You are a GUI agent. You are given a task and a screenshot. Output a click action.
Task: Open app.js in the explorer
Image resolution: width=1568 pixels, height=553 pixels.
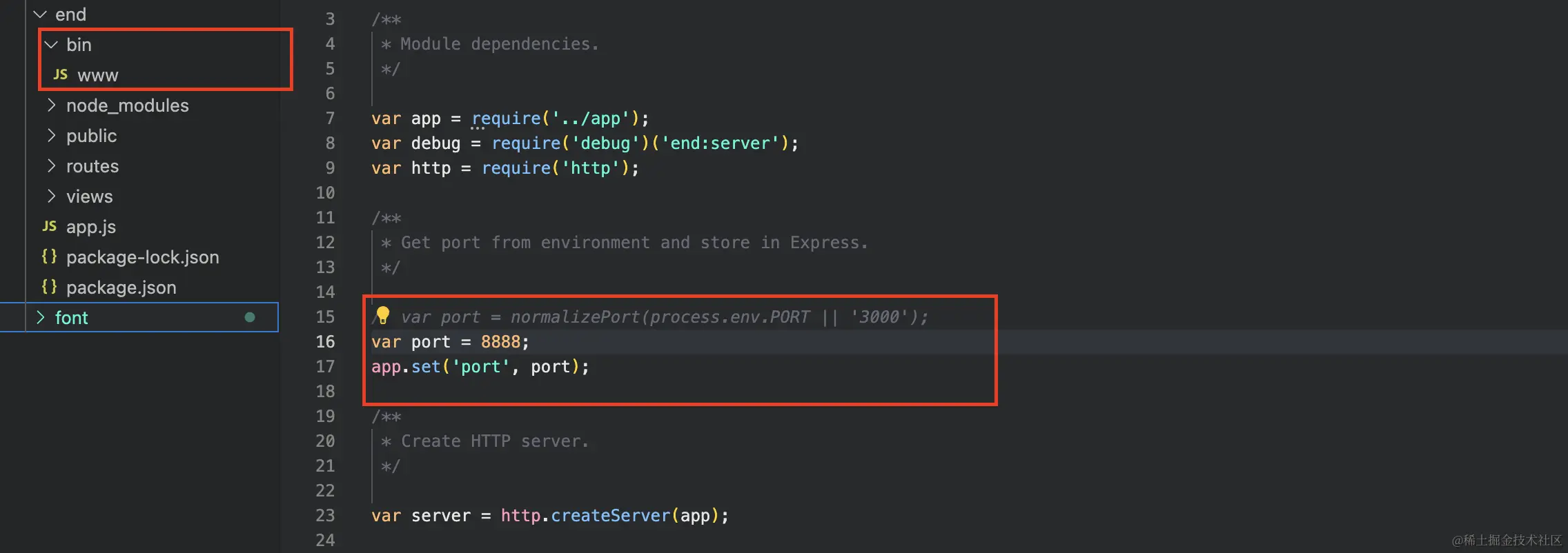pyautogui.click(x=91, y=227)
